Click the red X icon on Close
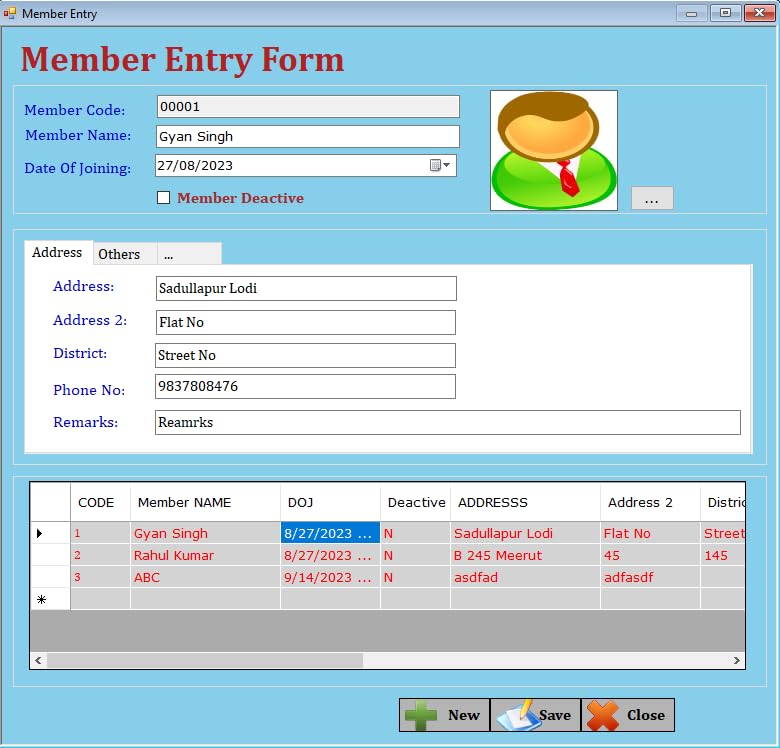 [602, 716]
